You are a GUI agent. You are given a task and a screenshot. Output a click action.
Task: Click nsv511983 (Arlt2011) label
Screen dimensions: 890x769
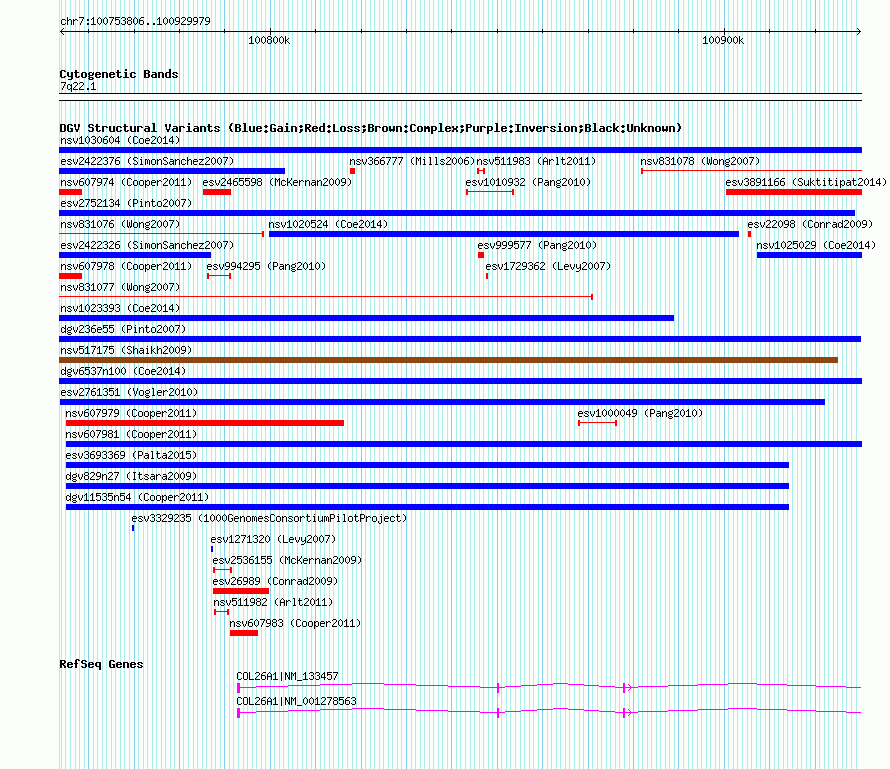point(536,161)
